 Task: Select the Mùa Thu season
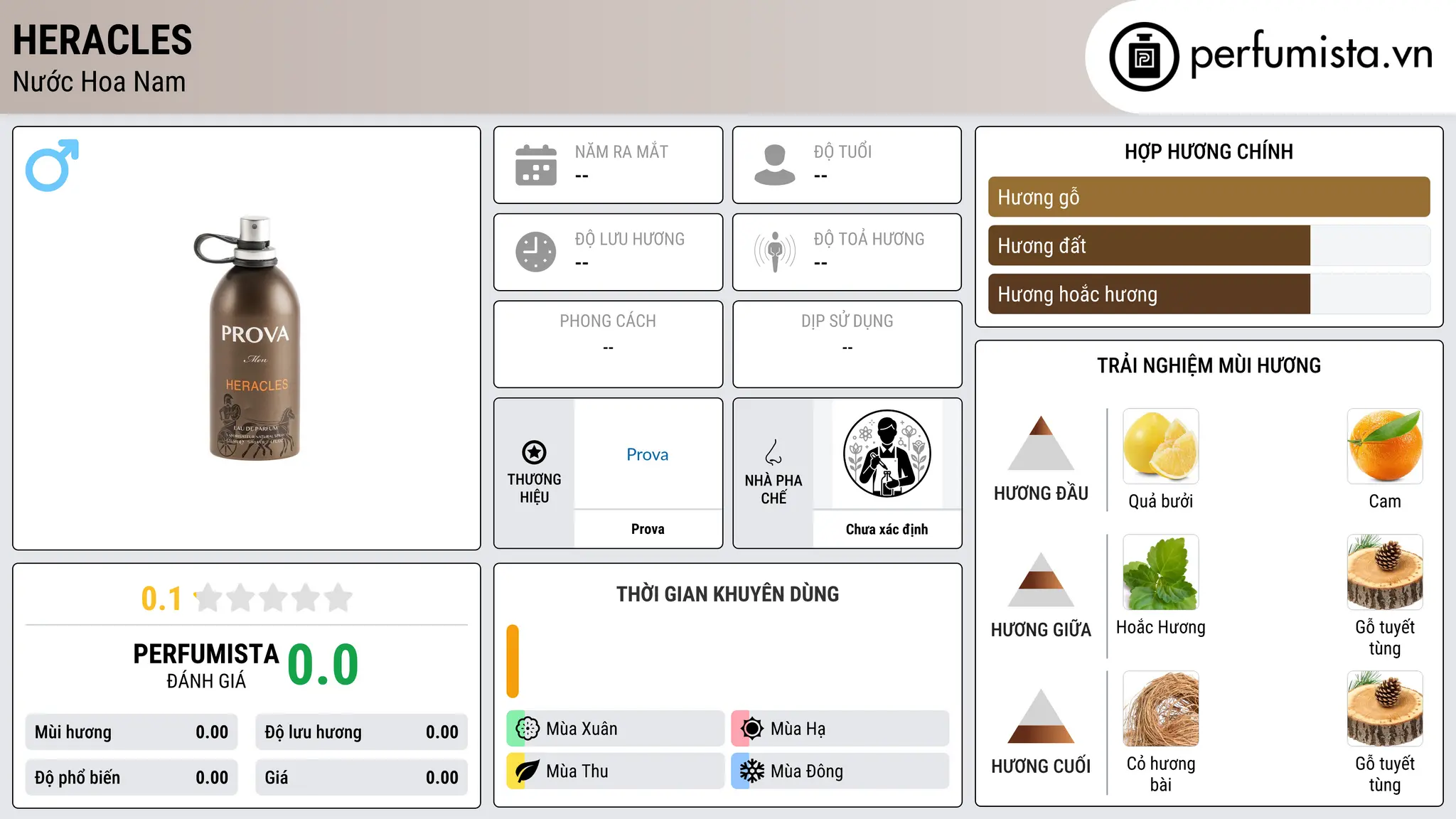616,771
